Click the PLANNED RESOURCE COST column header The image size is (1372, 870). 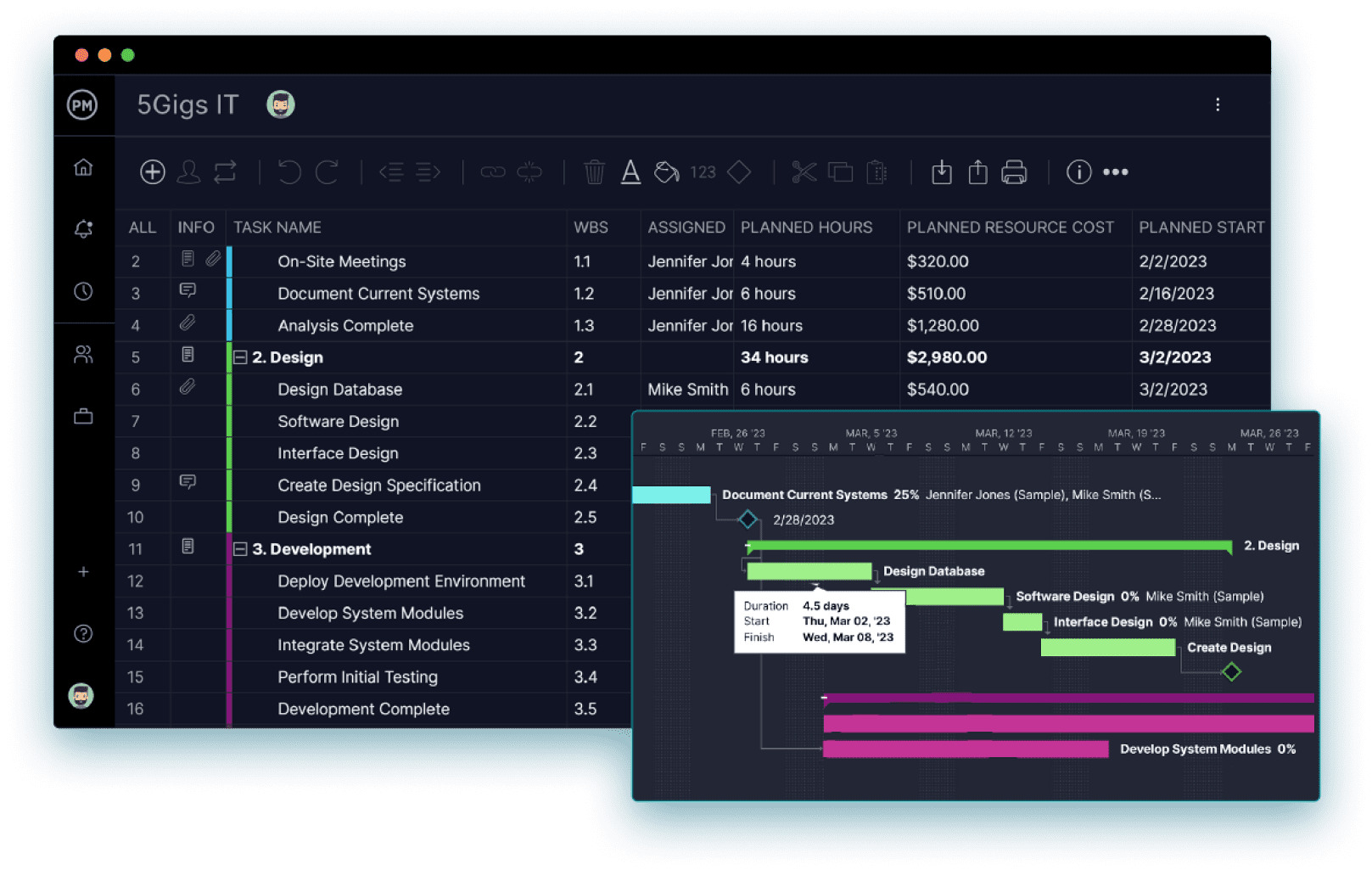(1011, 227)
